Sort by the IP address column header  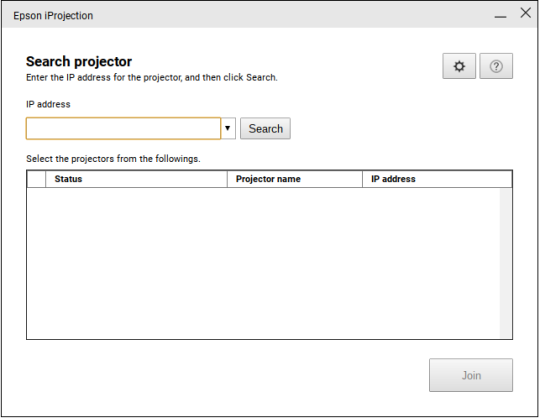click(x=437, y=179)
